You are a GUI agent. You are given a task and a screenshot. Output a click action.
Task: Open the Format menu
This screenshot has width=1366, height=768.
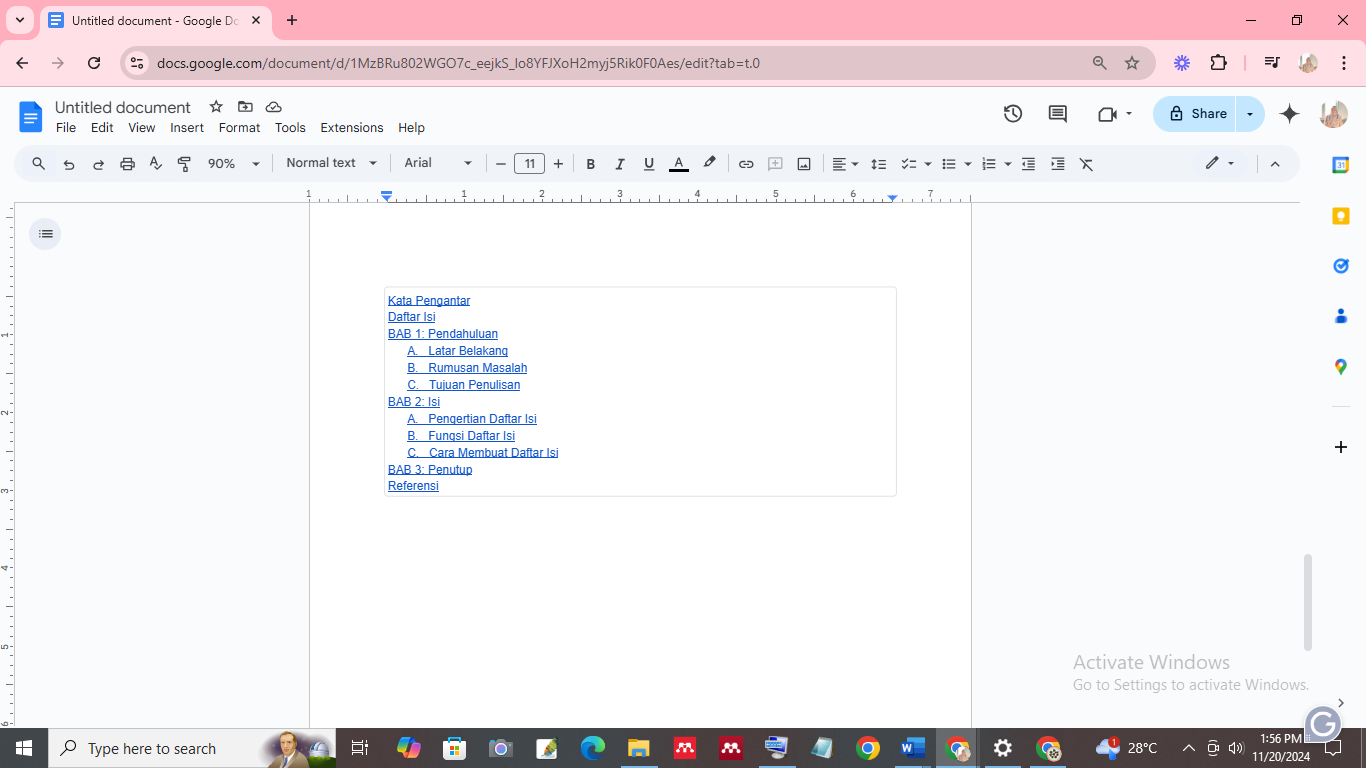click(x=239, y=128)
